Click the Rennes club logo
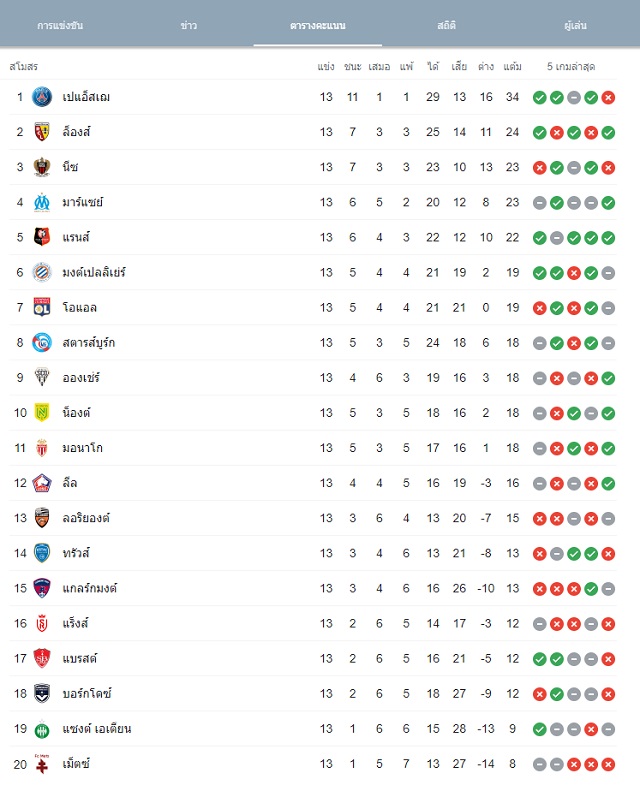Viewport: 640px width, 785px height. coord(42,237)
